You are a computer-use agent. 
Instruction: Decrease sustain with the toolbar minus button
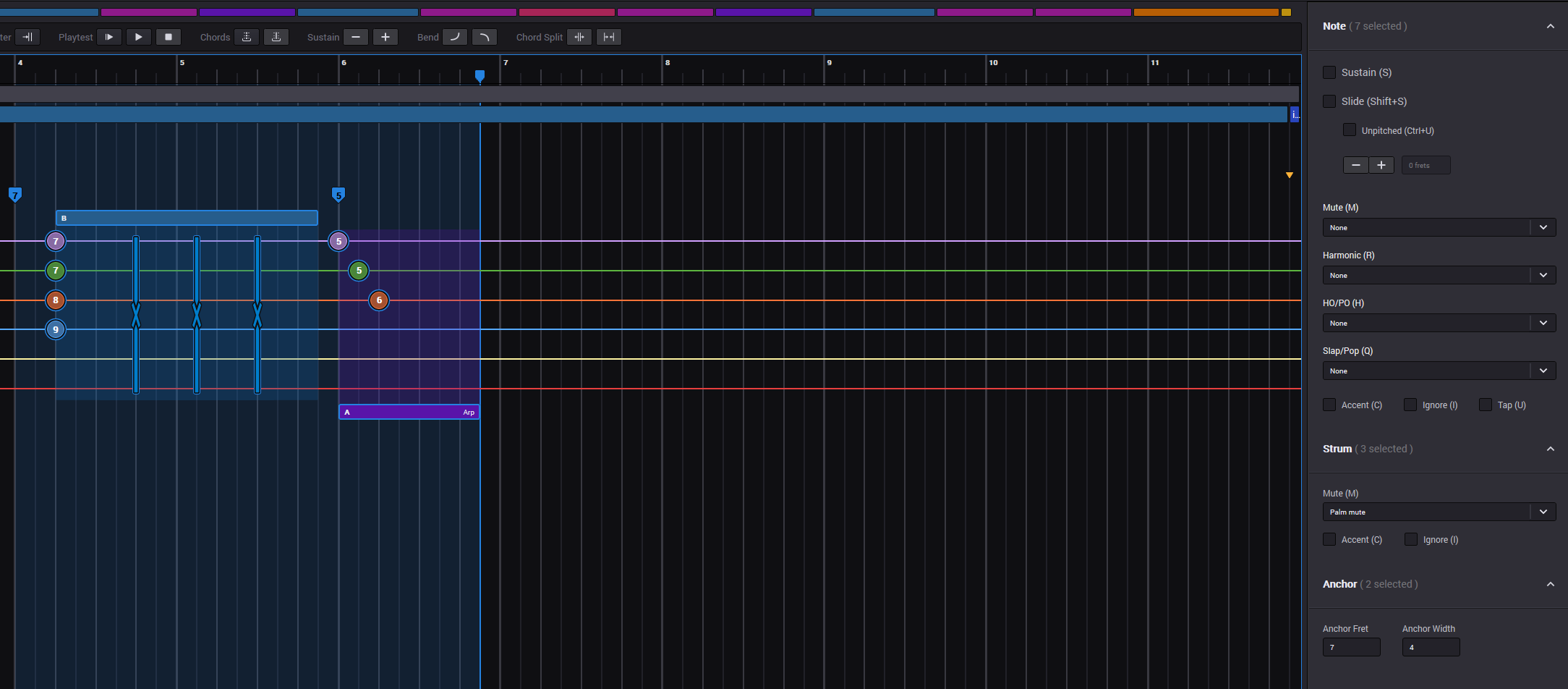[356, 37]
